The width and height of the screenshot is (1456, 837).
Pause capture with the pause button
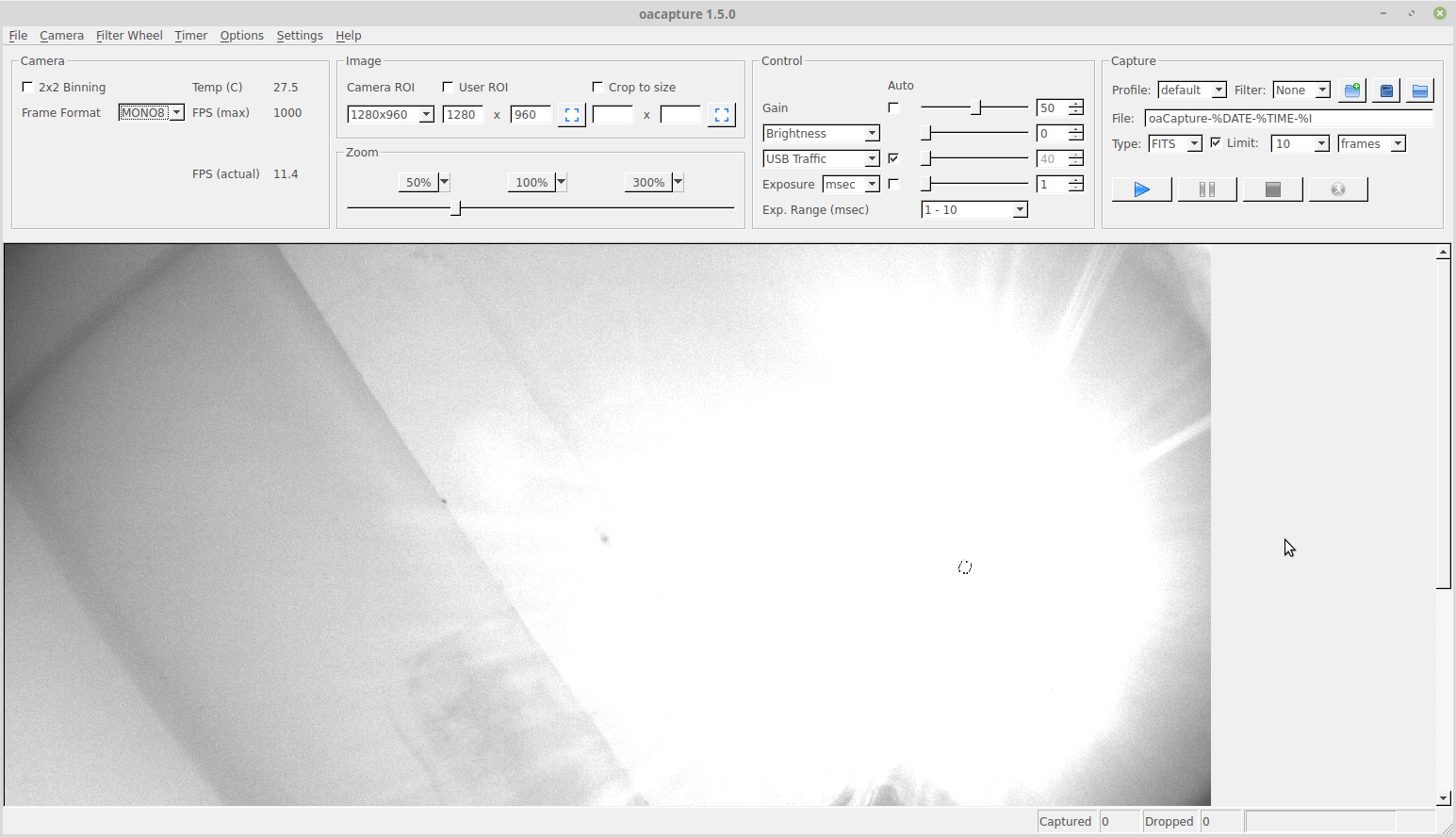coord(1207,189)
